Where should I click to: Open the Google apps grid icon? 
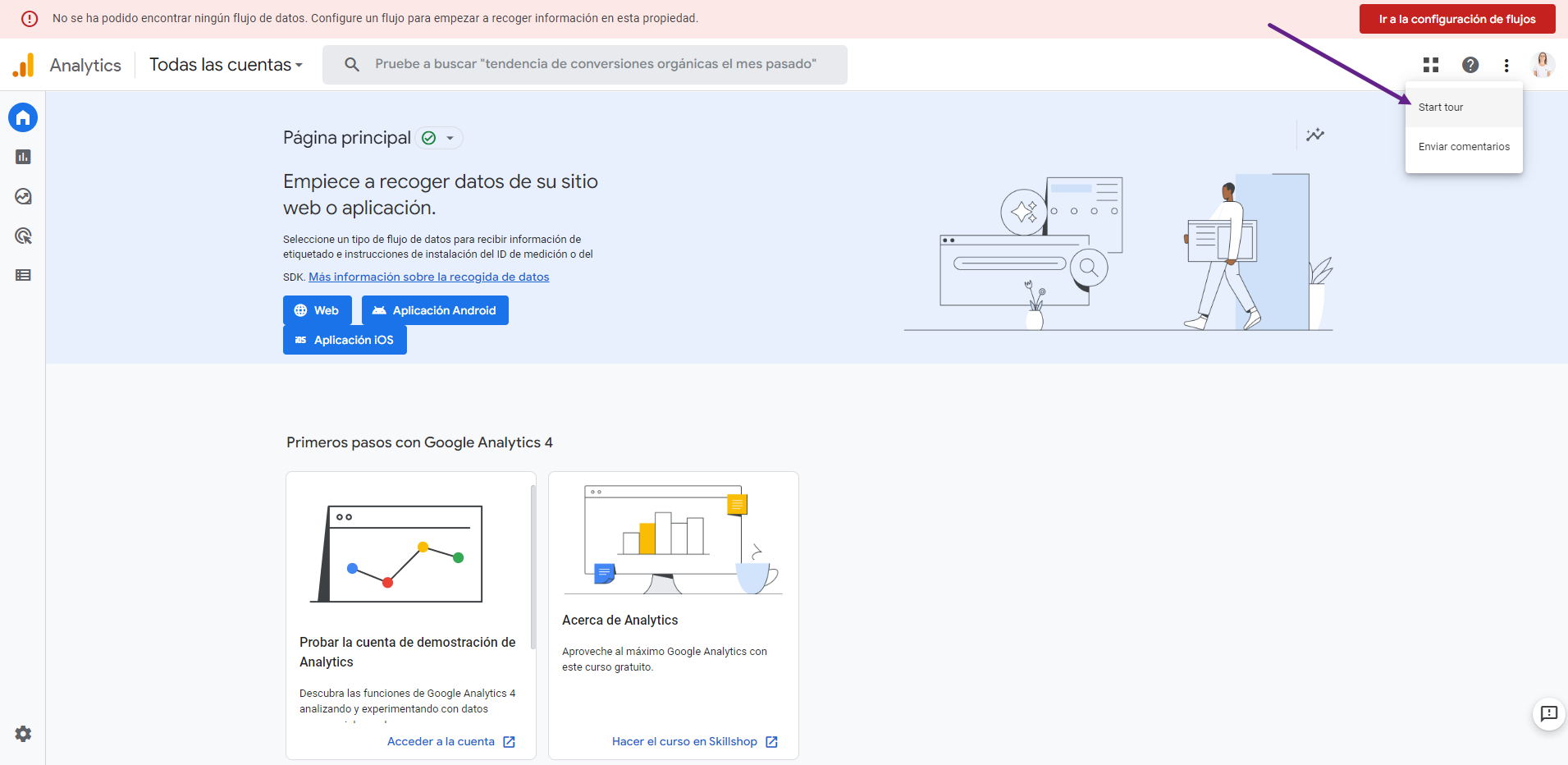pyautogui.click(x=1431, y=65)
